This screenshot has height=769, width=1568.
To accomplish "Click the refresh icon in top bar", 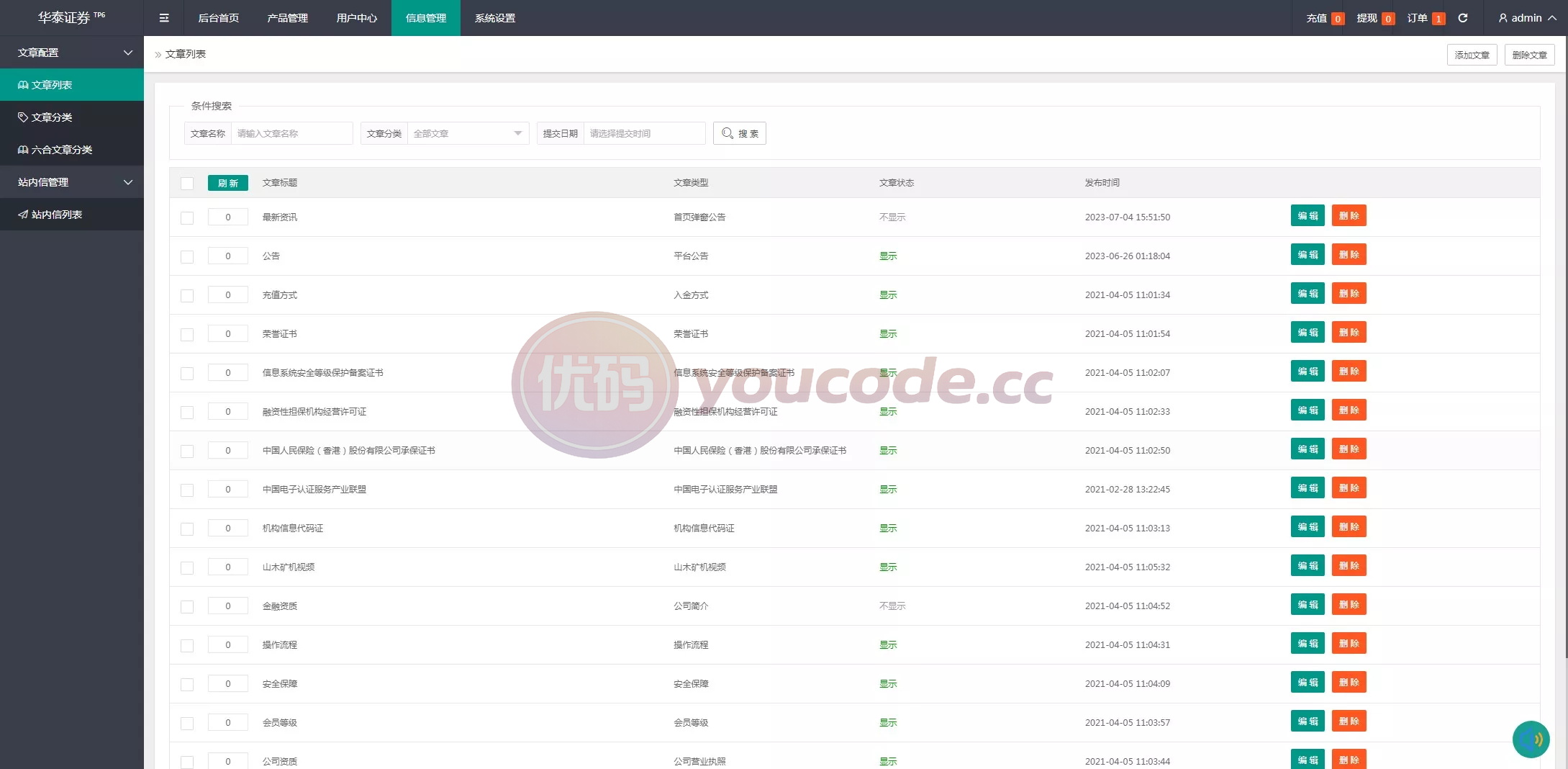I will point(1463,18).
